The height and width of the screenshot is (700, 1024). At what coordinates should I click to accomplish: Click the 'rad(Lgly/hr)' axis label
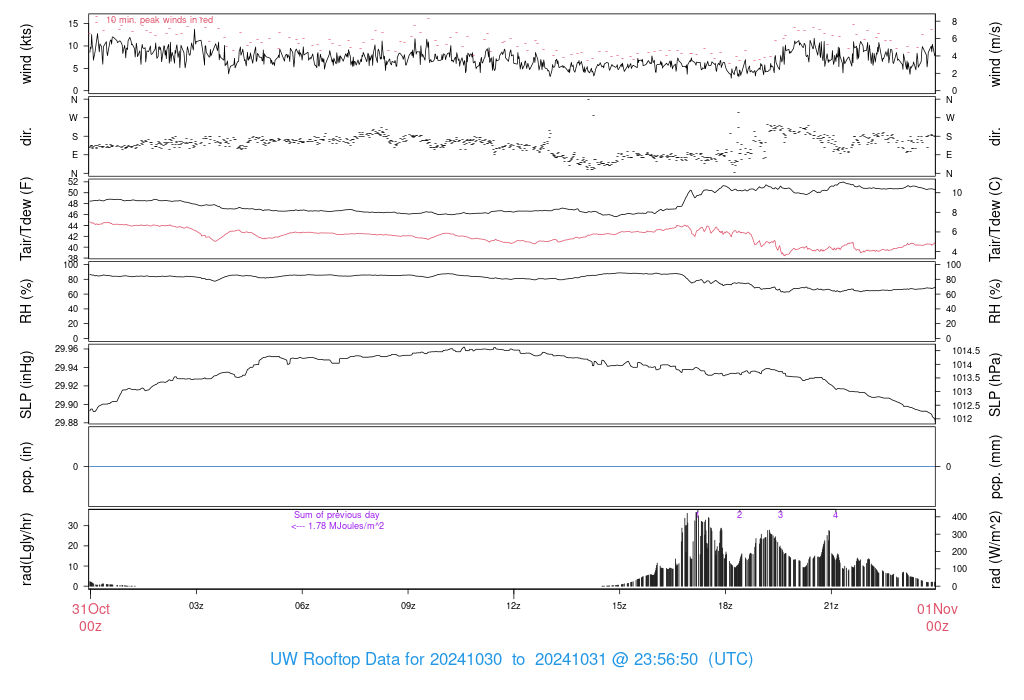pyautogui.click(x=27, y=549)
